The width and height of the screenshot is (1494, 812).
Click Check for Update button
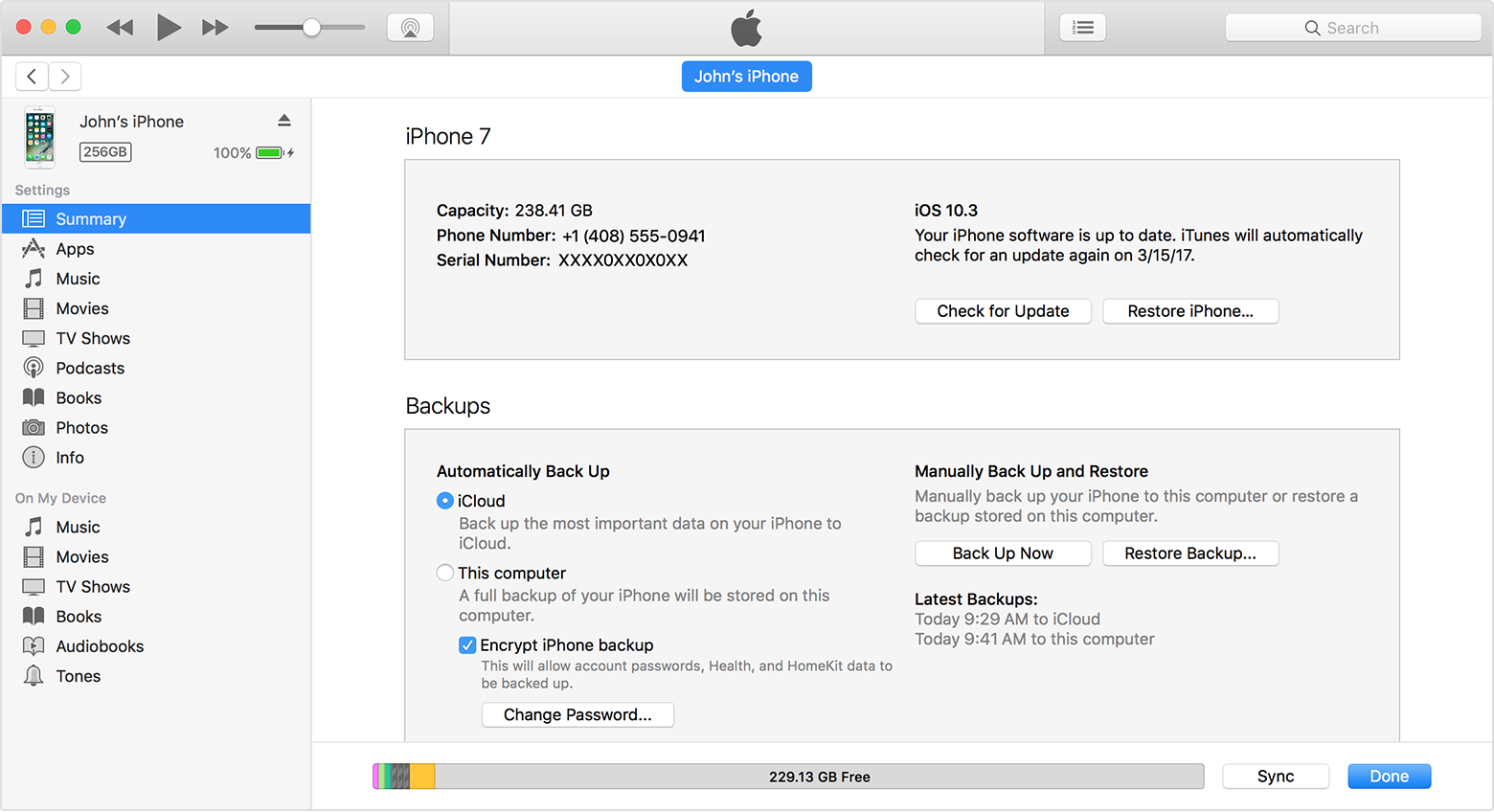pyautogui.click(x=1003, y=311)
